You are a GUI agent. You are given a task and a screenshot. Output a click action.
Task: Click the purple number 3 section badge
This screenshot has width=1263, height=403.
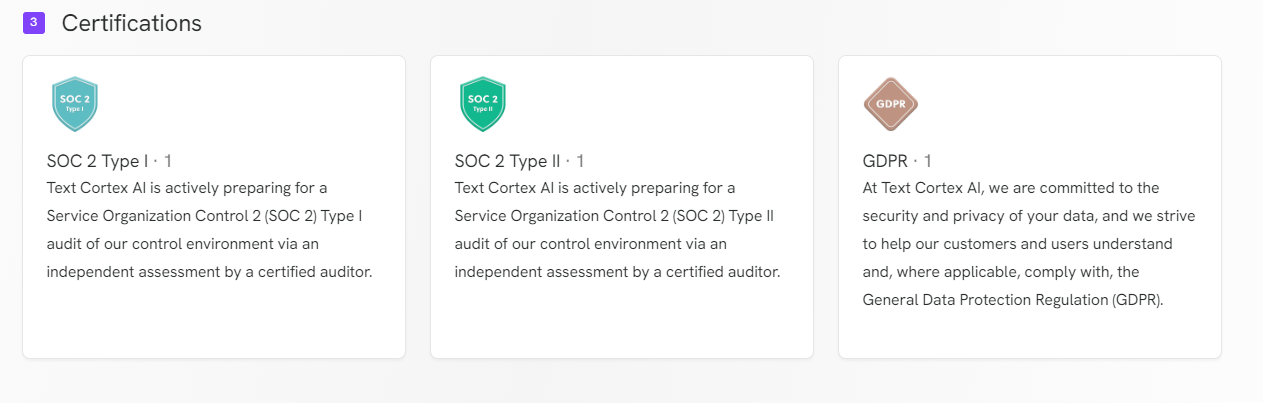34,22
